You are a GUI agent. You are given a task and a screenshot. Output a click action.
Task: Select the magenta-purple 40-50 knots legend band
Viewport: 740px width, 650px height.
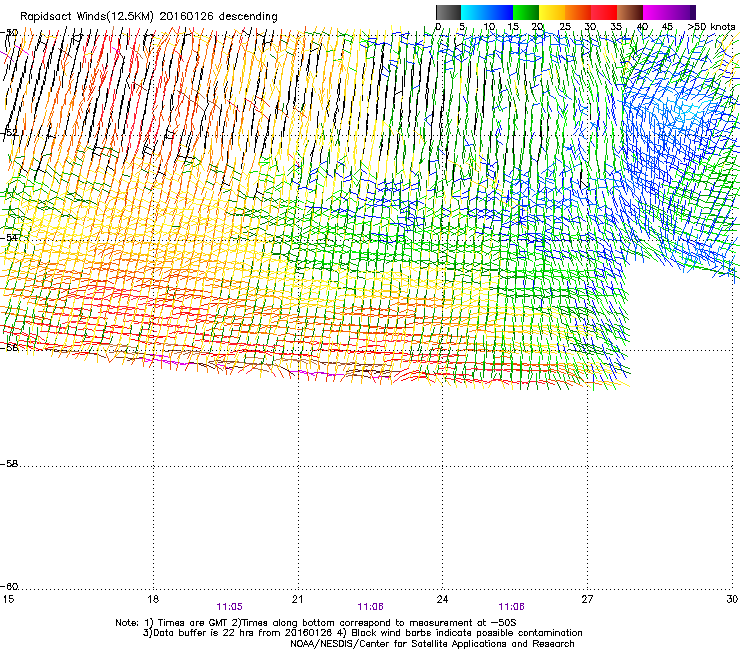[x=669, y=12]
